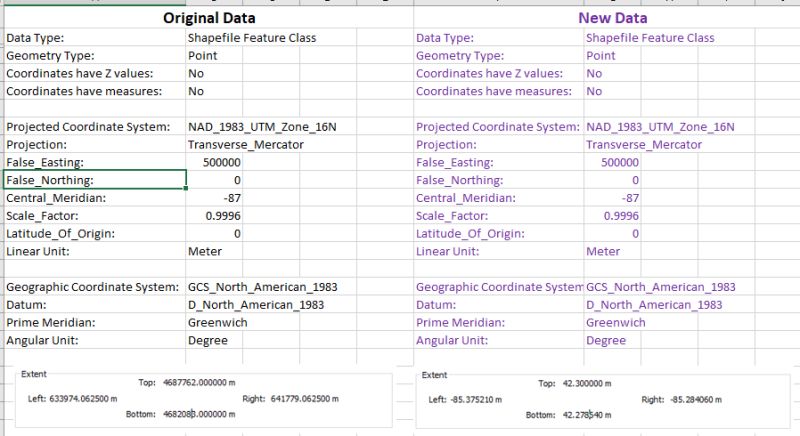The height and width of the screenshot is (436, 800).
Task: Select Original Data 'False_Easting:' label
Action: click(x=95, y=163)
